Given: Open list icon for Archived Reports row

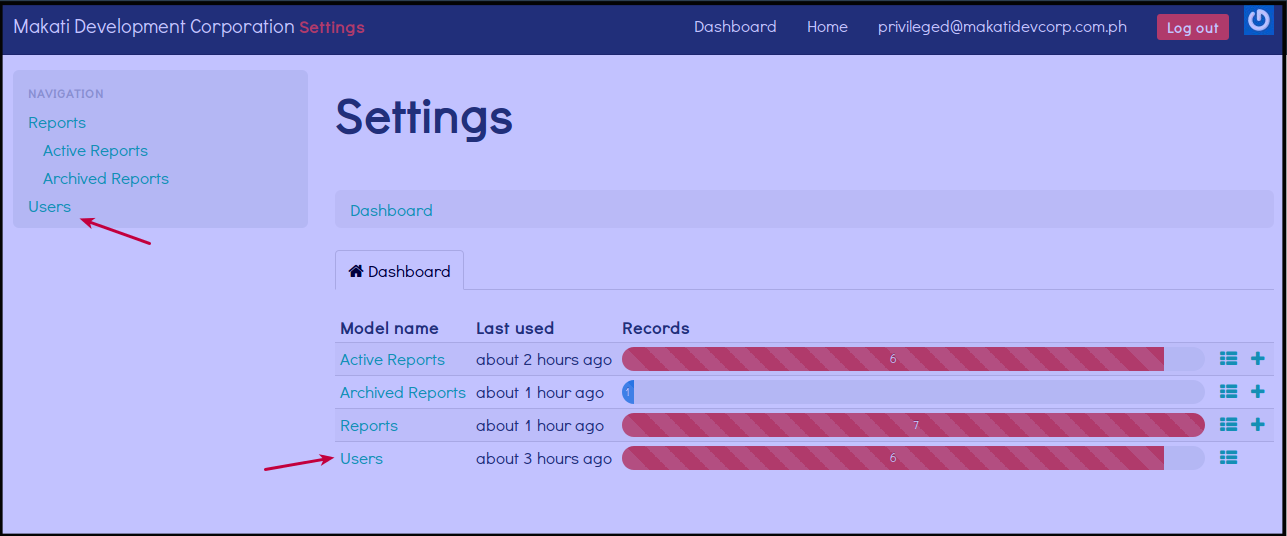Looking at the screenshot, I should (1229, 392).
